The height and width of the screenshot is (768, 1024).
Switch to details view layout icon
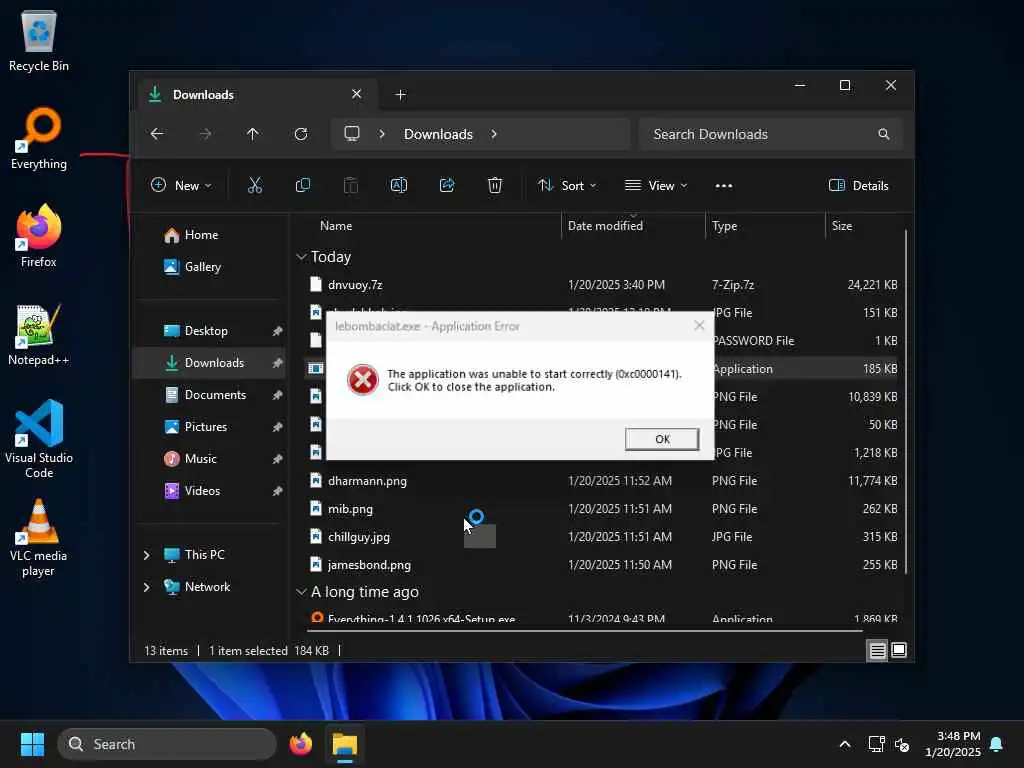pos(877,650)
